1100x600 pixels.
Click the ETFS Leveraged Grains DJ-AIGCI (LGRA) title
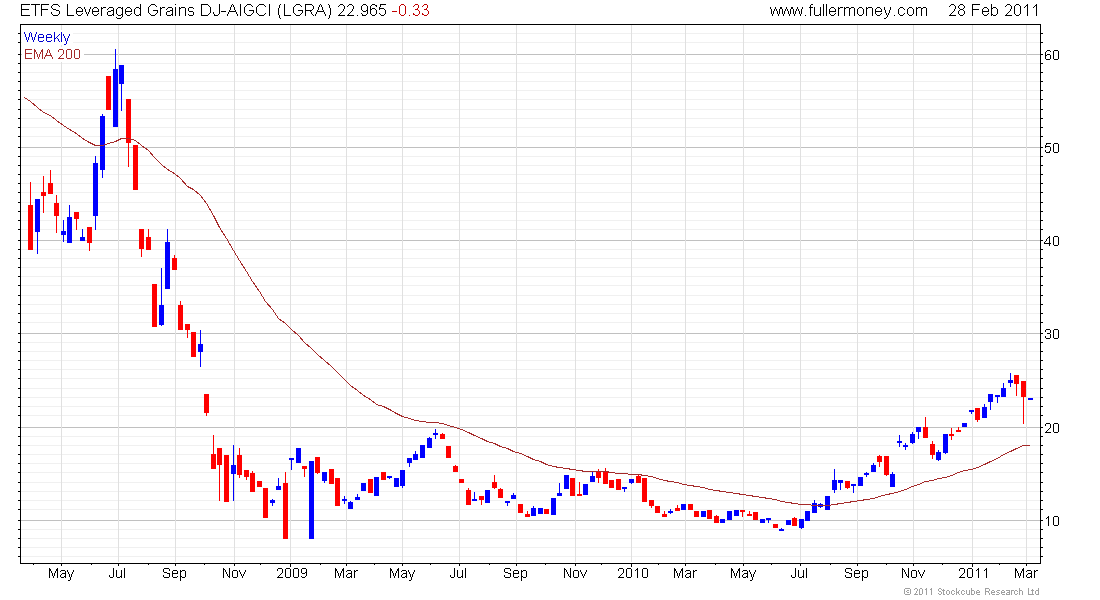click(x=176, y=11)
